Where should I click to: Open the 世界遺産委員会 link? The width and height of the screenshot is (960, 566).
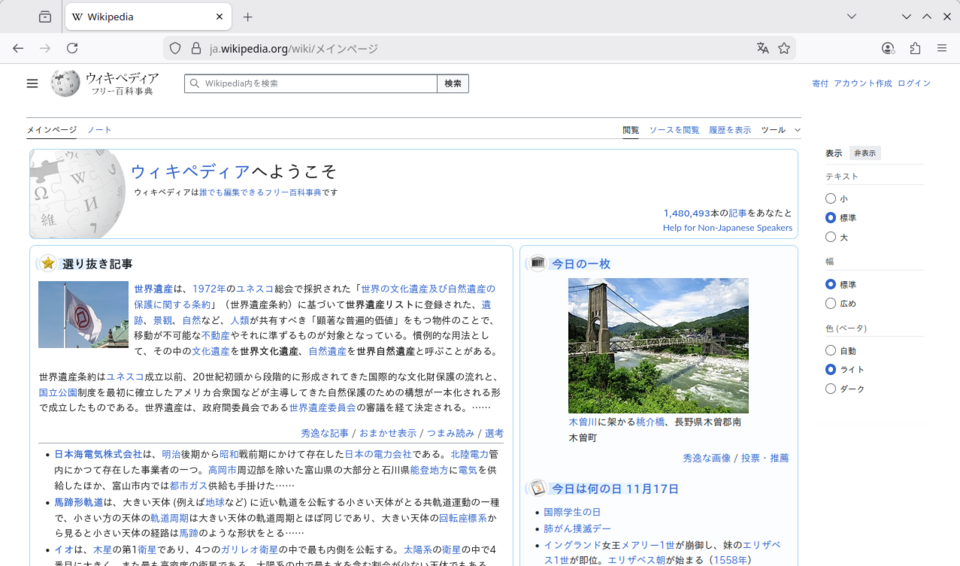pyautogui.click(x=323, y=407)
